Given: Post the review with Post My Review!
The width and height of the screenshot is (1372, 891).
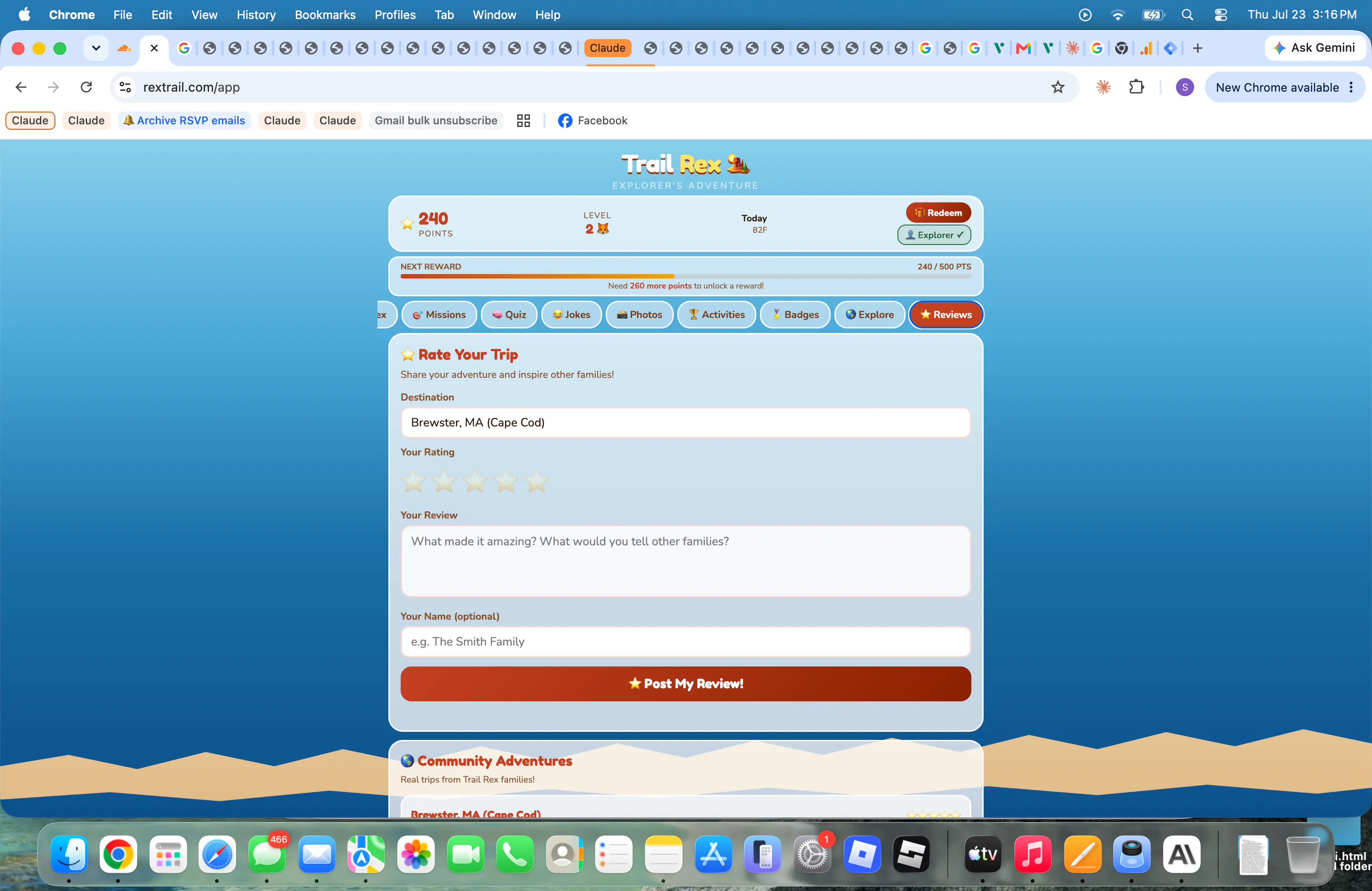Looking at the screenshot, I should pyautogui.click(x=686, y=684).
